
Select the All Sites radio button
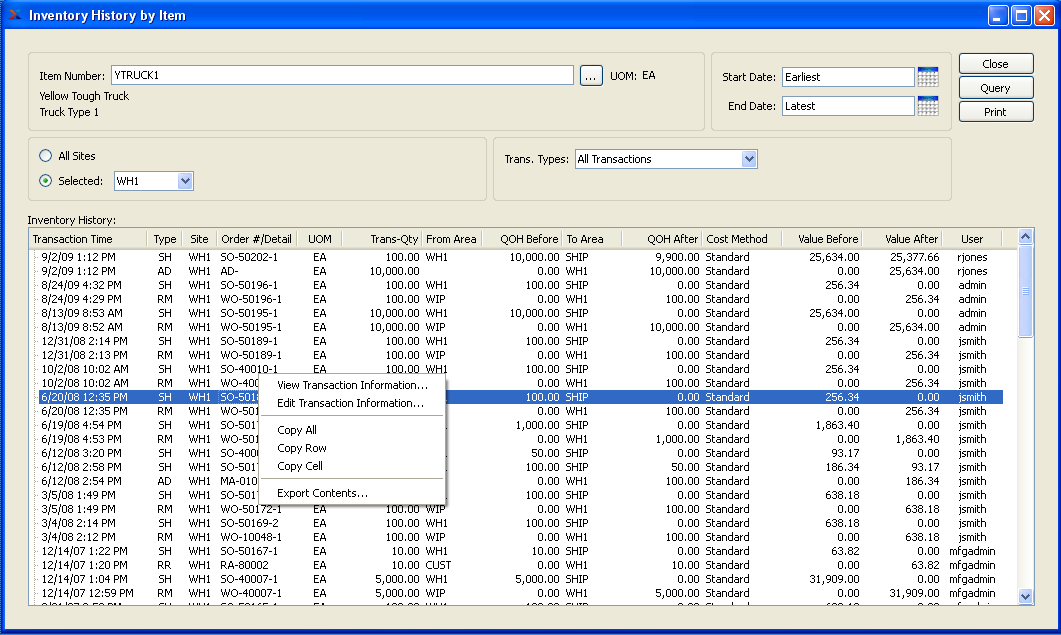click(x=45, y=156)
